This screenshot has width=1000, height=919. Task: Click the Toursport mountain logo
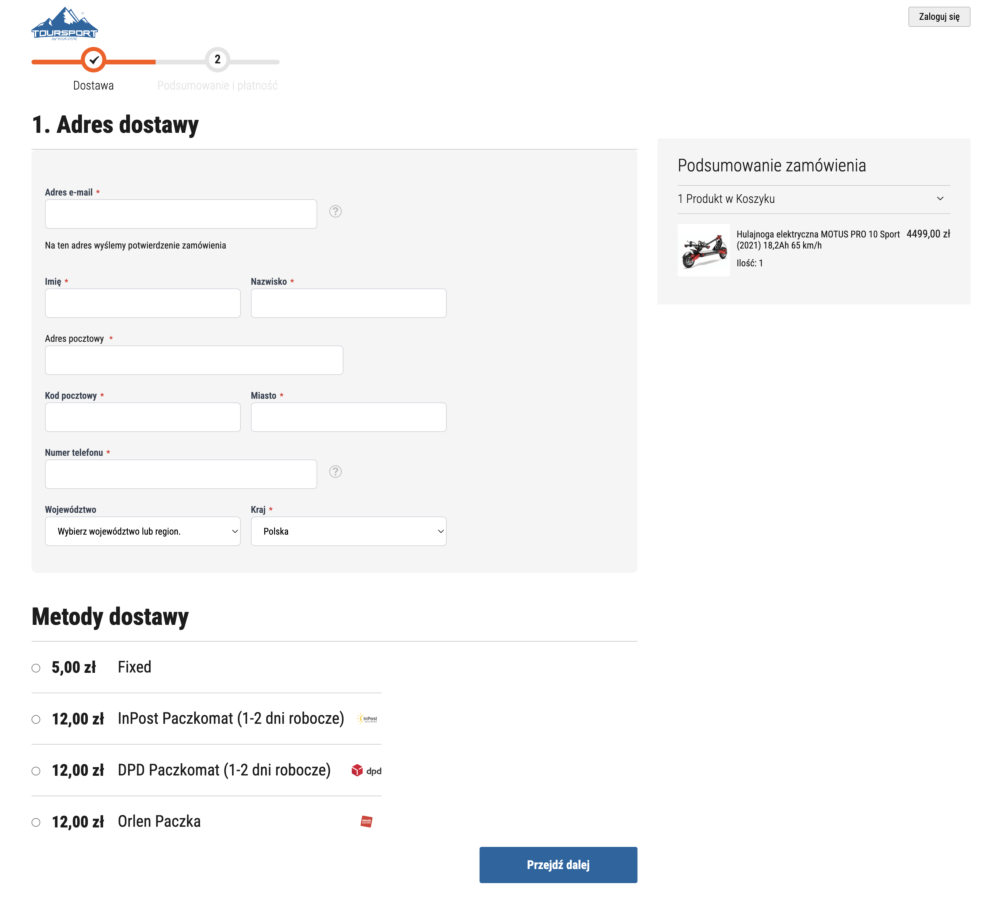(64, 23)
